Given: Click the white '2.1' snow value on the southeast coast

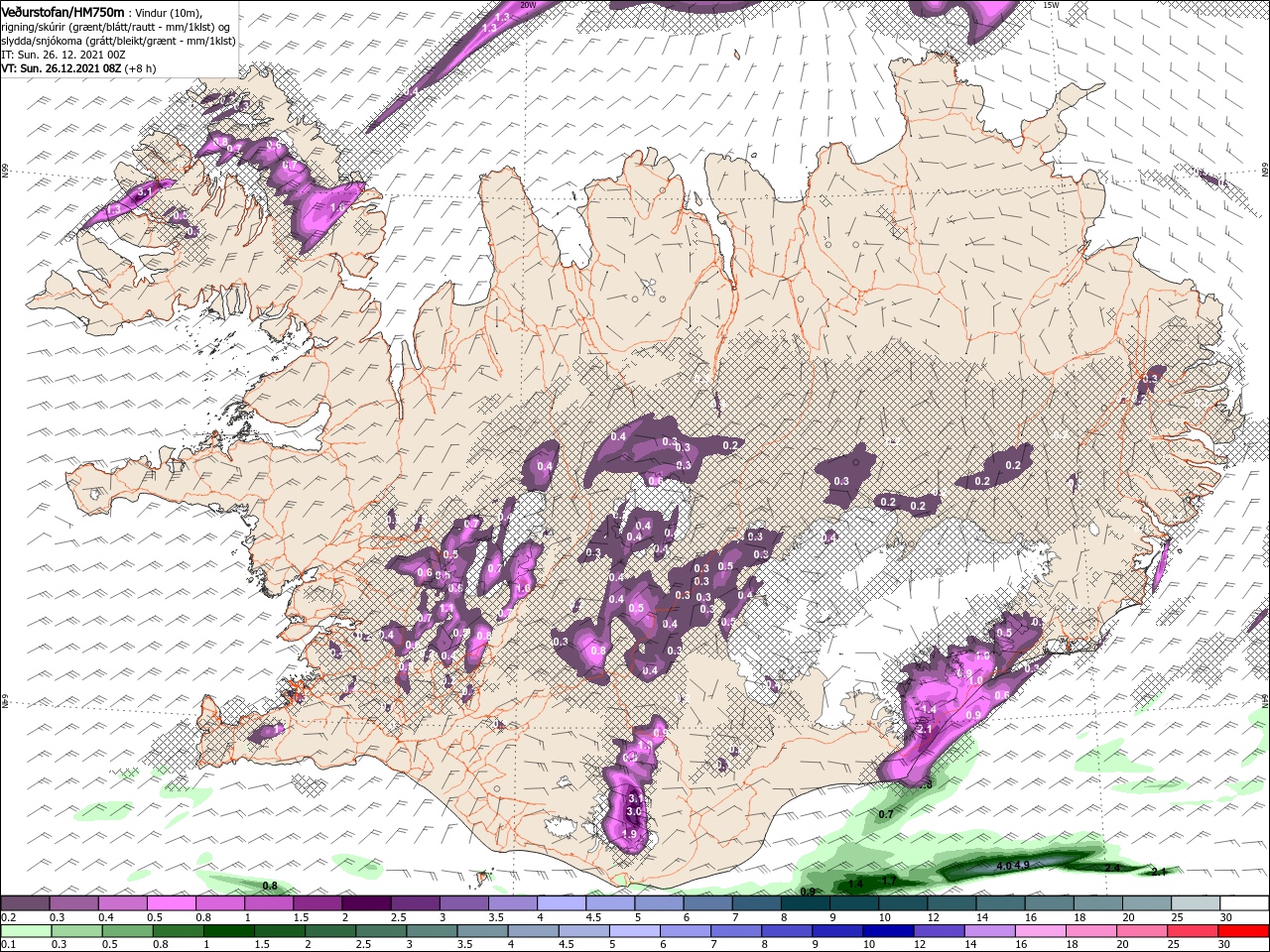Looking at the screenshot, I should click(923, 729).
